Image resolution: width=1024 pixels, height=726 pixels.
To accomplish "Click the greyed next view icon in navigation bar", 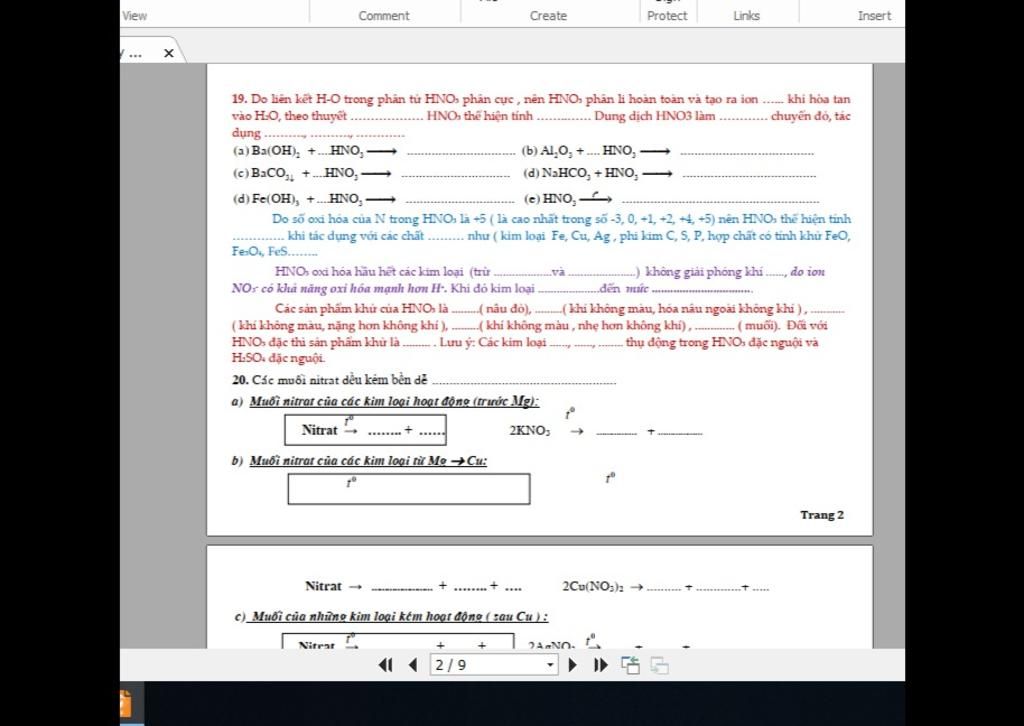I will click(x=660, y=665).
